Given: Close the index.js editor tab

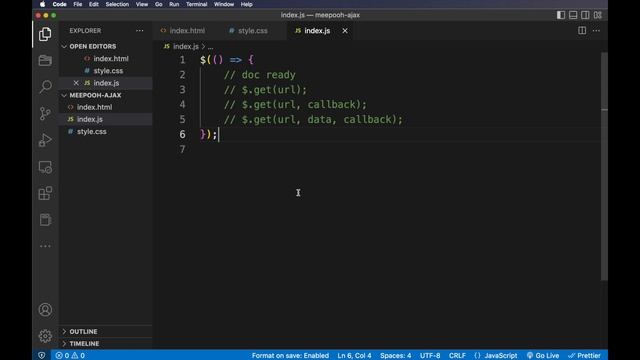Looking at the screenshot, I should [345, 31].
